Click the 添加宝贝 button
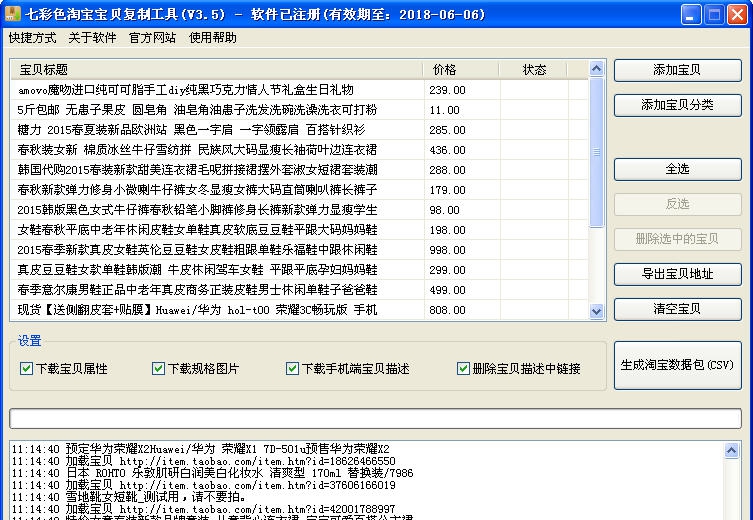Image resolution: width=753 pixels, height=520 pixels. click(x=678, y=70)
